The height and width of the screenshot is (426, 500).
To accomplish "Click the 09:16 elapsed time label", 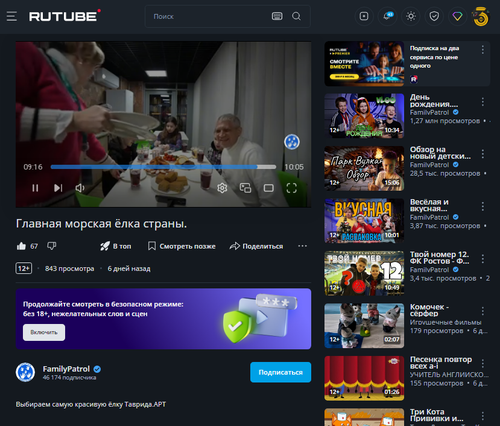I will tap(33, 167).
